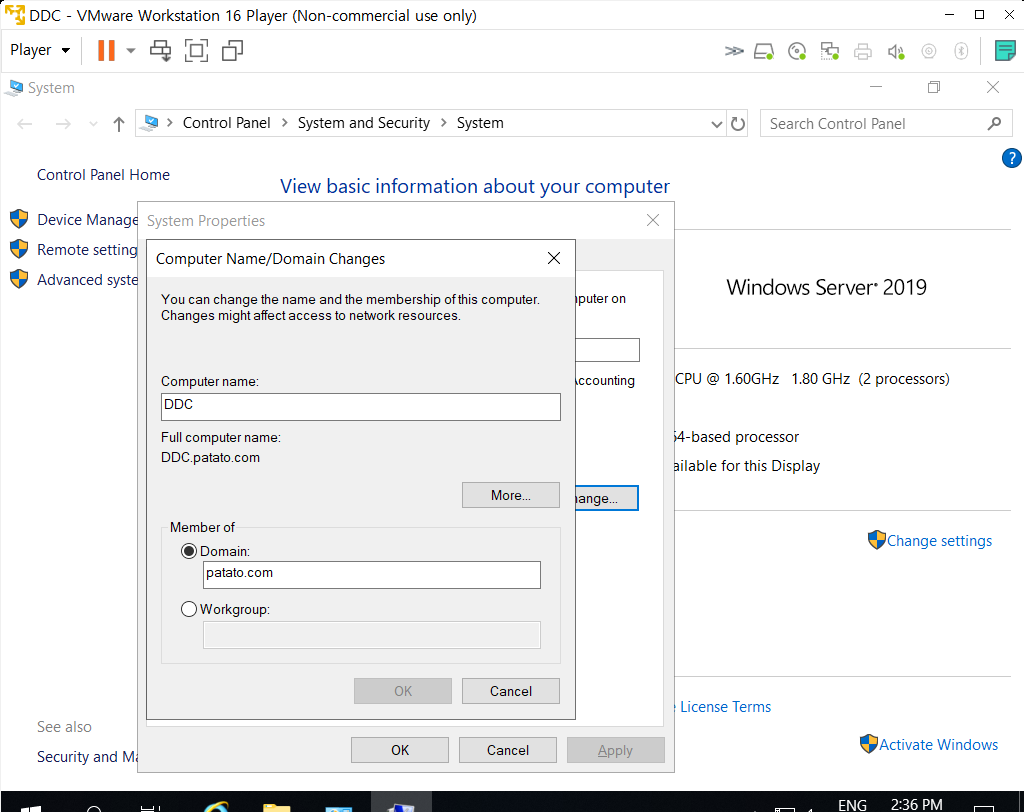Click the computer icon in the address bar
The image size is (1024, 812).
point(151,122)
